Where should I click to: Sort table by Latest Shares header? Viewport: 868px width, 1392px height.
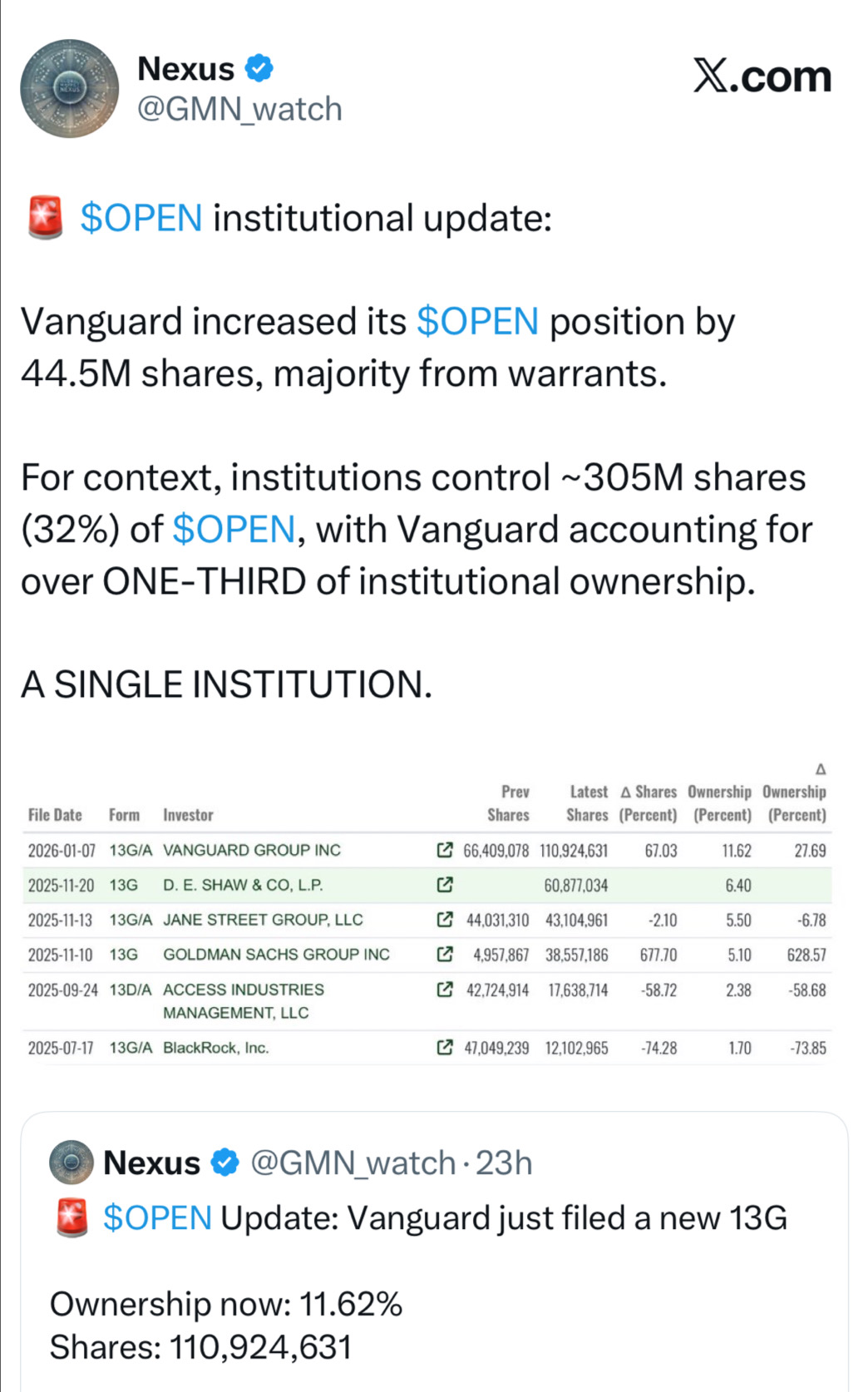tap(588, 803)
